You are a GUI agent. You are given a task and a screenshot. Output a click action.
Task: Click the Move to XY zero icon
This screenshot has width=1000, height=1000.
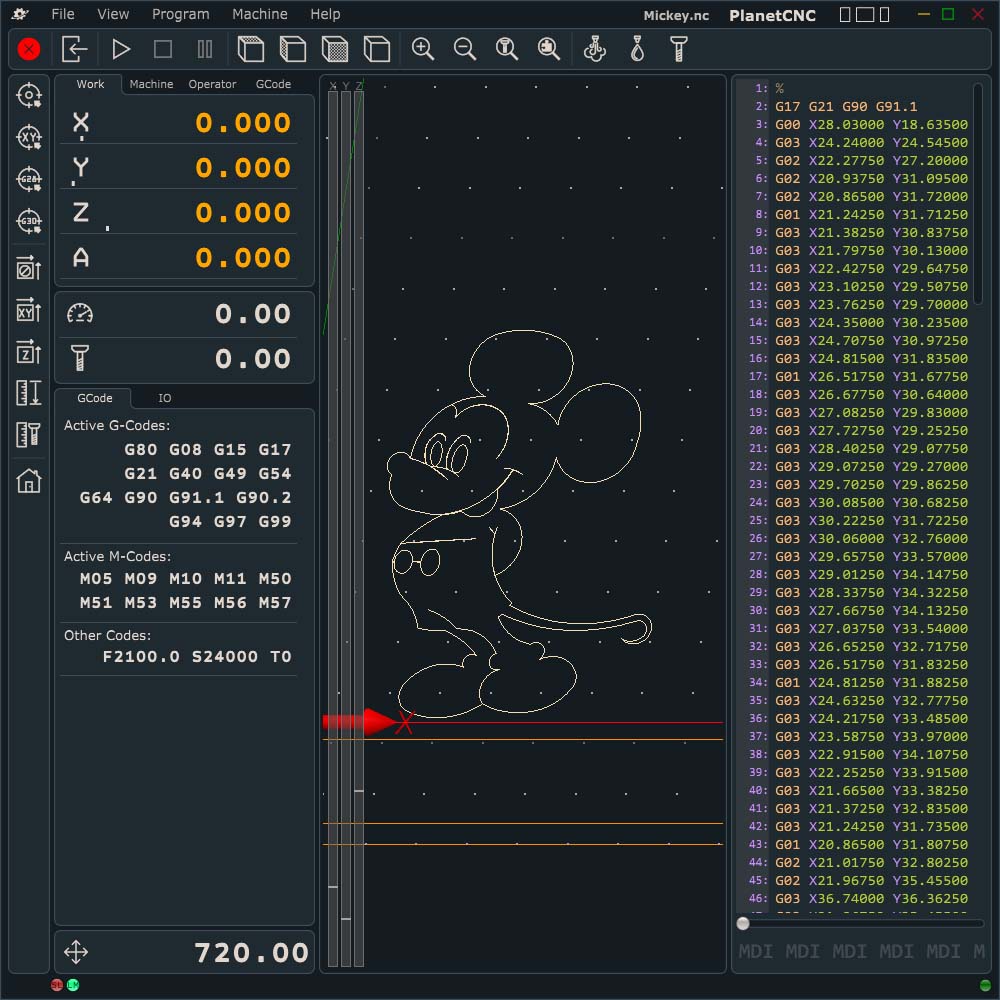[29, 138]
